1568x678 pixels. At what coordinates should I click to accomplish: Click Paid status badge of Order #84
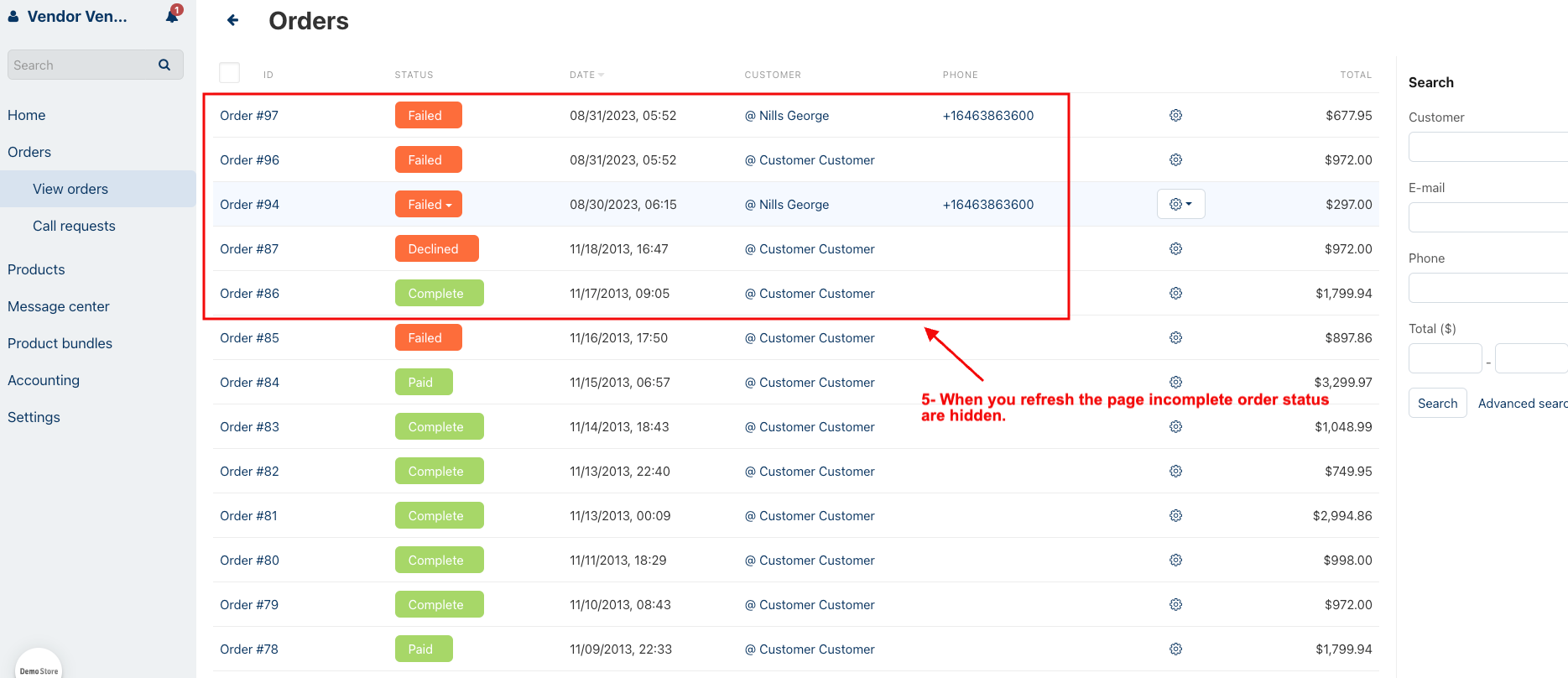pos(424,382)
